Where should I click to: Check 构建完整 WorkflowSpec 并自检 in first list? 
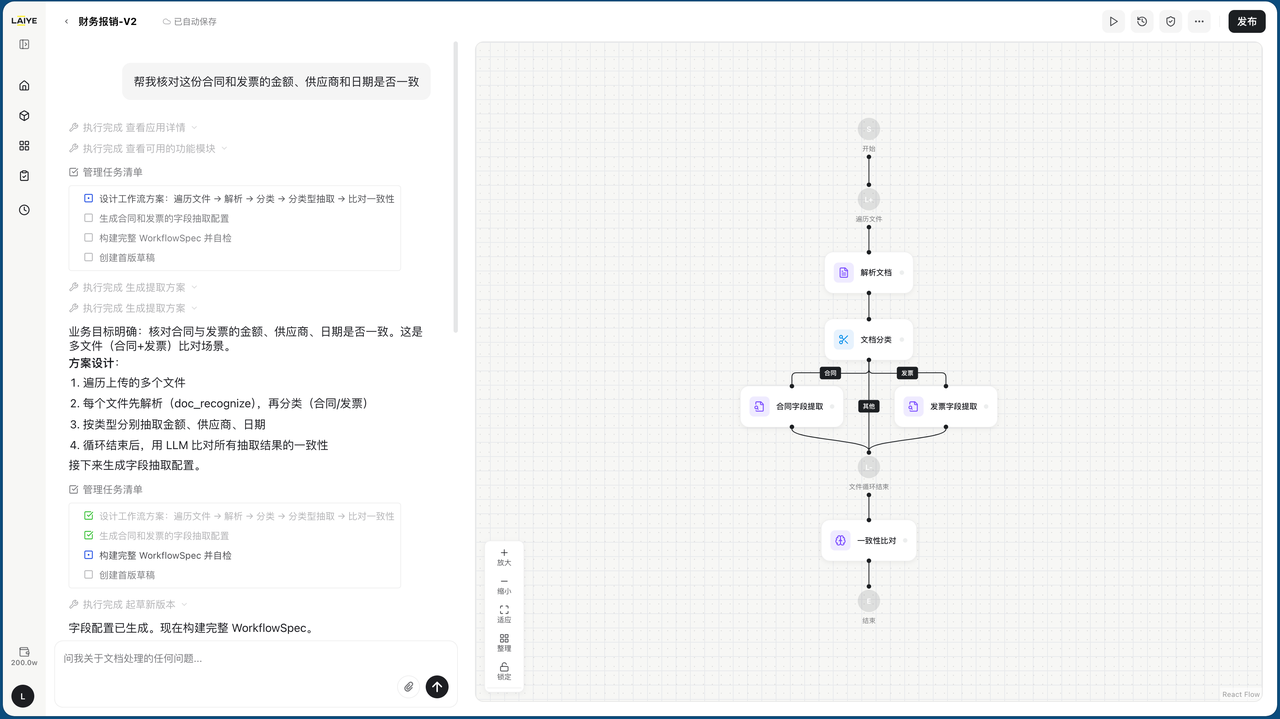[x=89, y=238]
